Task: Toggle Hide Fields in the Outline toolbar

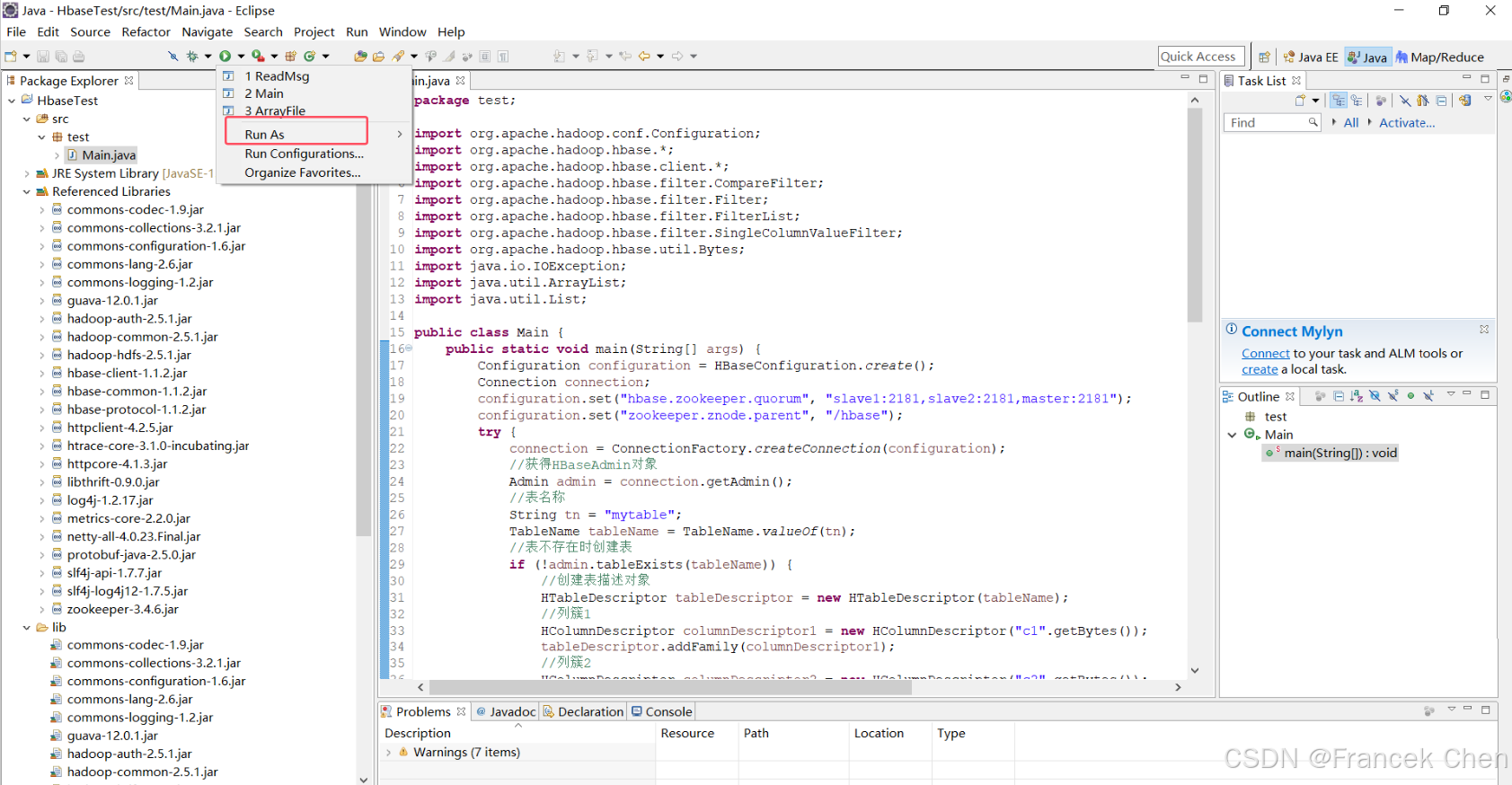Action: 1375,396
